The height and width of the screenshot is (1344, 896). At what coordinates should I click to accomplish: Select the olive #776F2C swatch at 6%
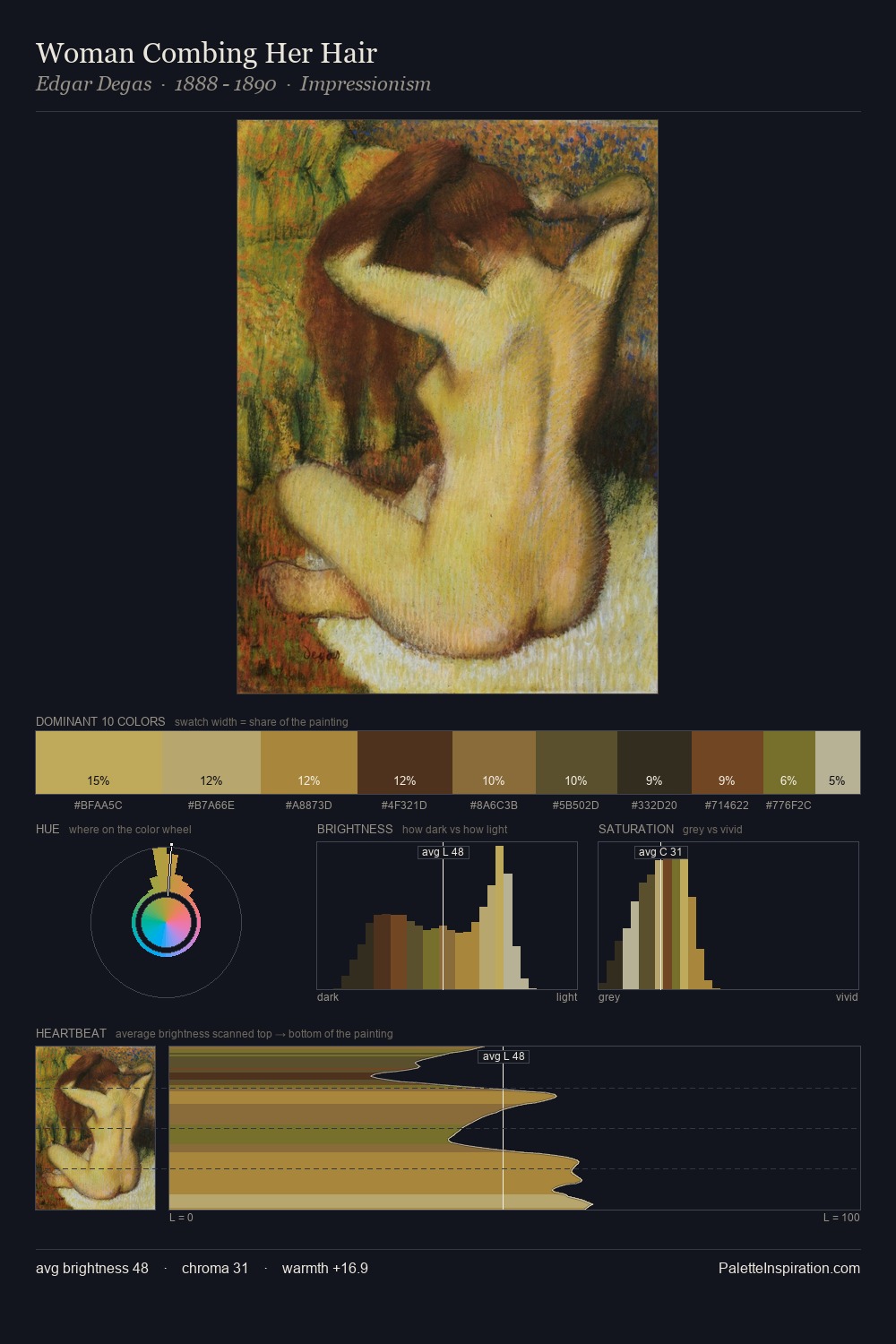[x=788, y=762]
